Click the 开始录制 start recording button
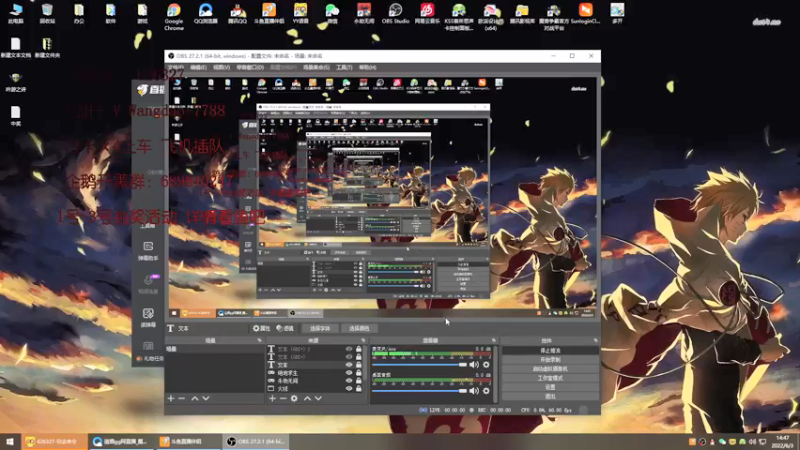 point(550,360)
